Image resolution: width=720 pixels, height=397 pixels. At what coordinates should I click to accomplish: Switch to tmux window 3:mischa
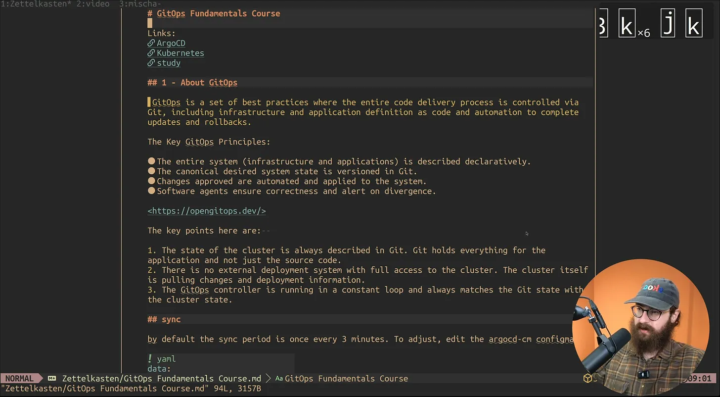coord(140,4)
